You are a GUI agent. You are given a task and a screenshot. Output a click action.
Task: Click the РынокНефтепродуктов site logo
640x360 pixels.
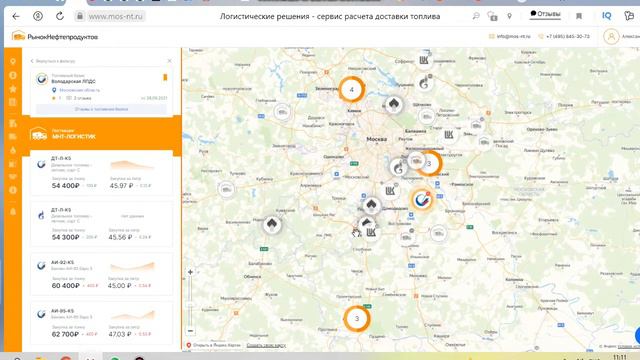pos(55,37)
